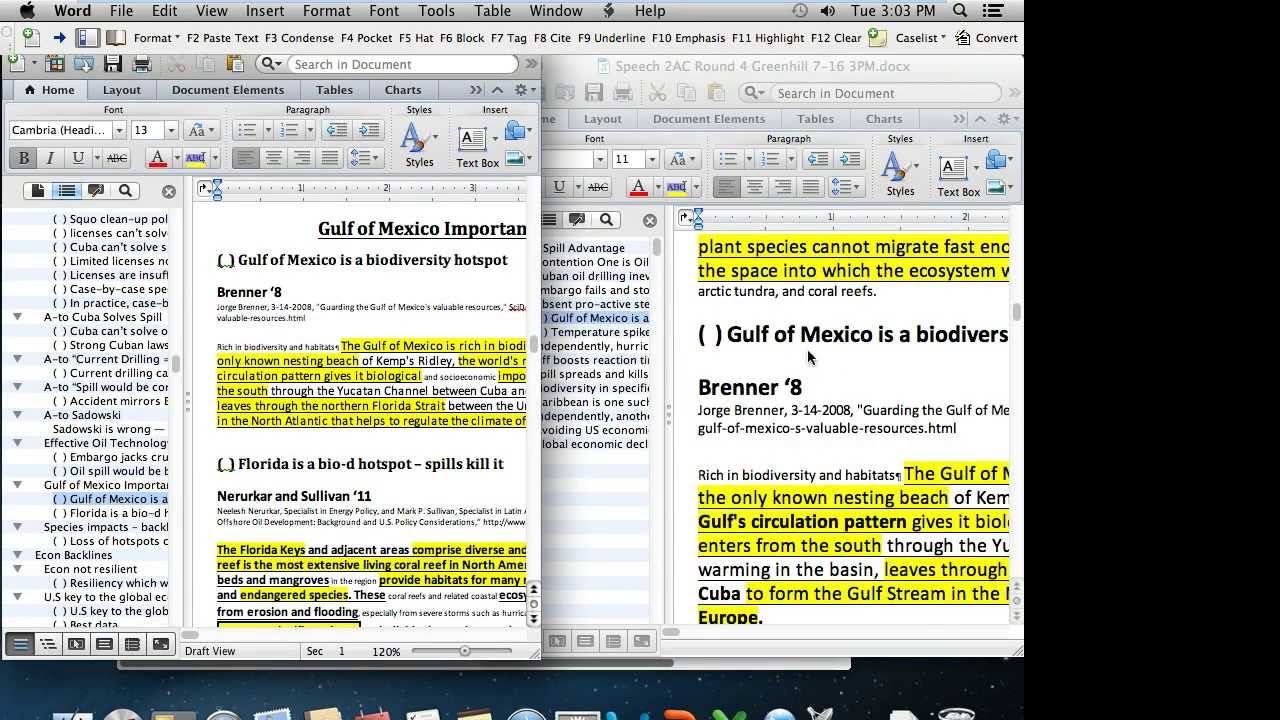Click the new document plus icon in debate toolbar
This screenshot has width=1280, height=720.
pos(31,38)
